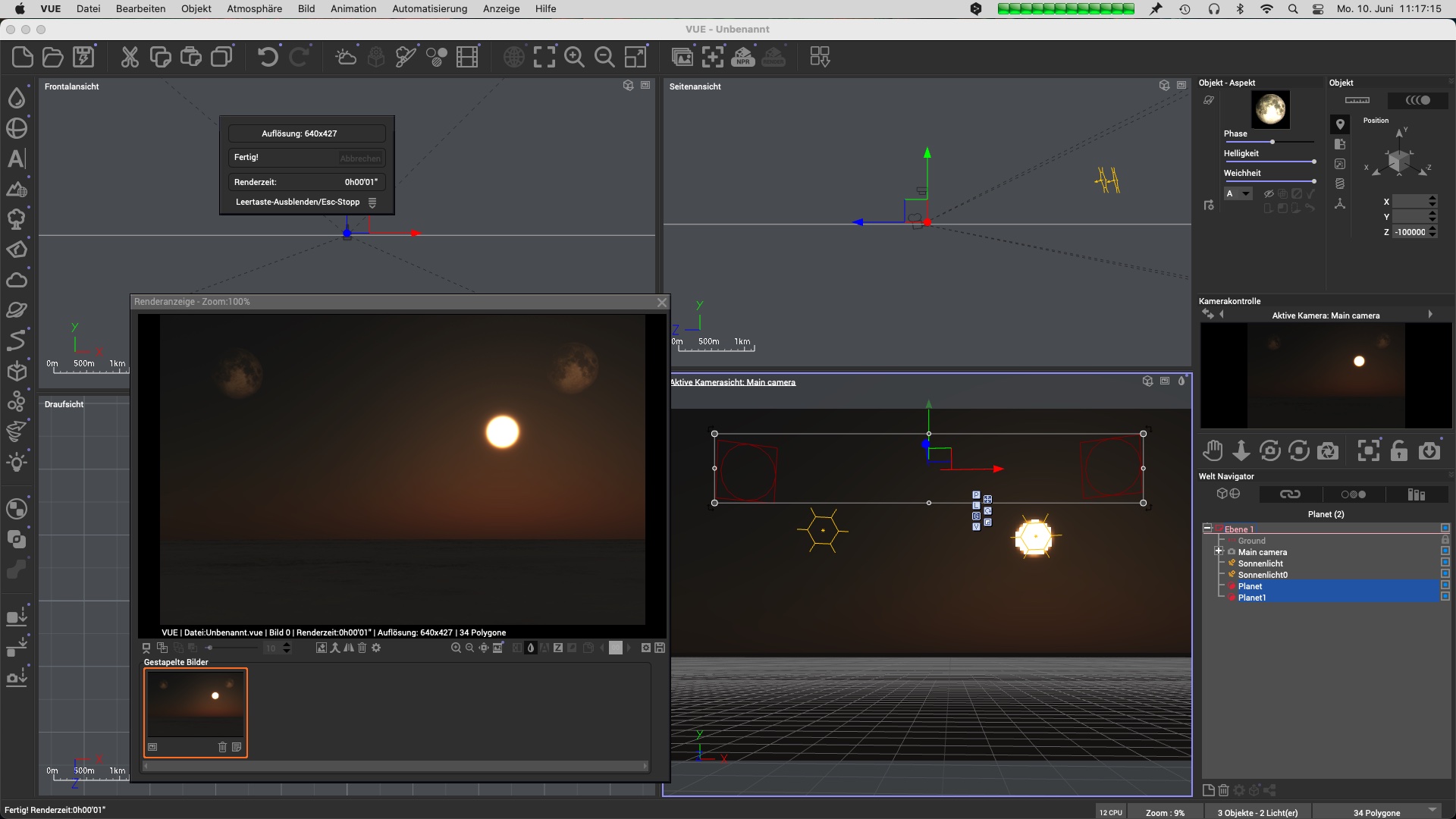Click the Undo arrow in toolbar

point(267,57)
